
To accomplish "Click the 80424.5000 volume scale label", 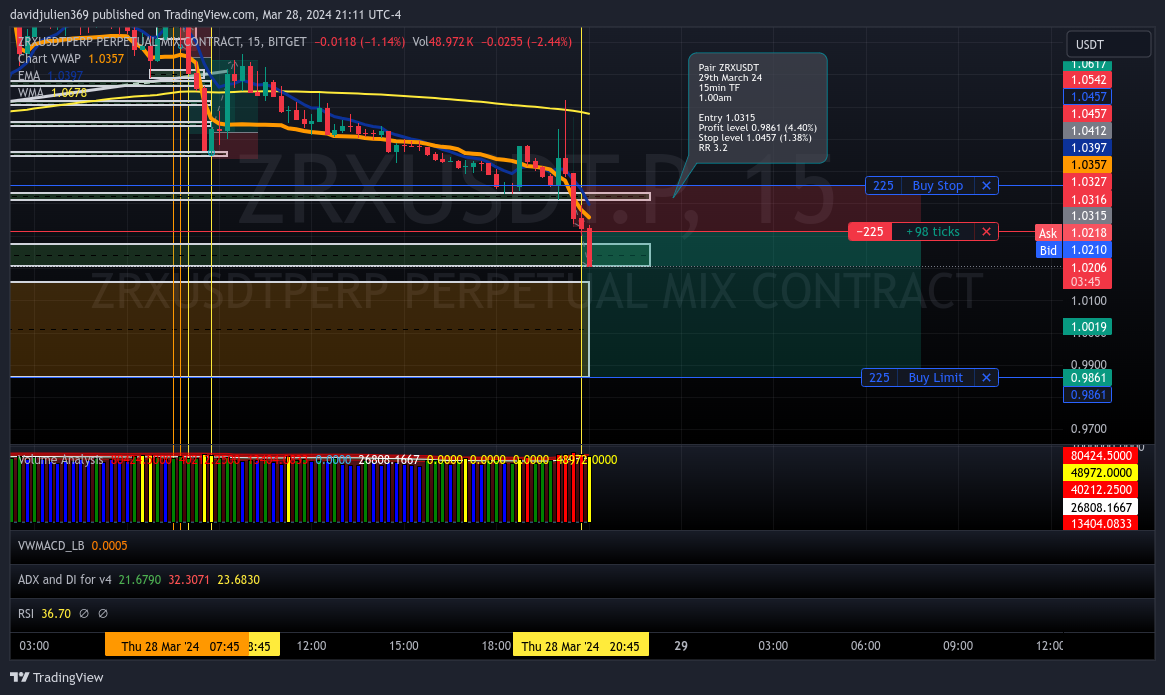I will pos(1101,456).
